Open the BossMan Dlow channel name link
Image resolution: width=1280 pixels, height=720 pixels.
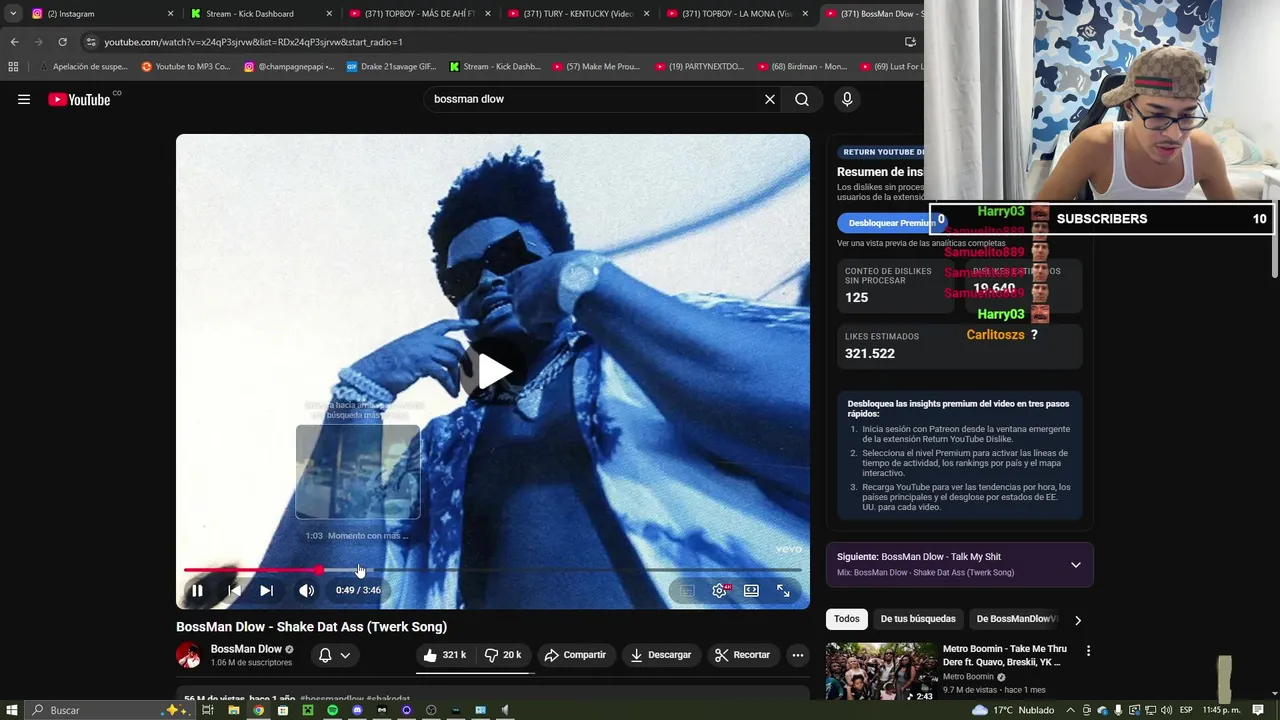(x=246, y=649)
